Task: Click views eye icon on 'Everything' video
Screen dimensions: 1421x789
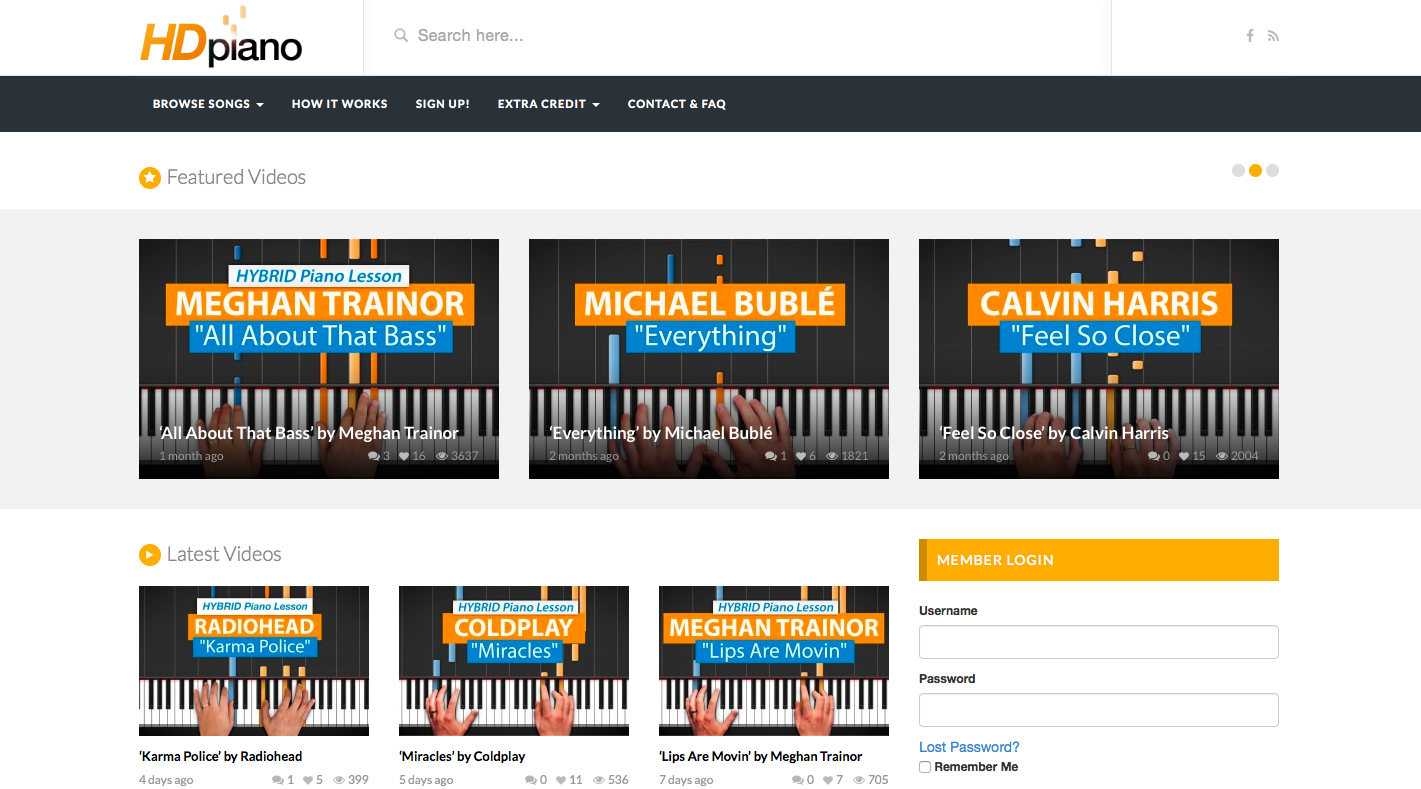Action: click(832, 456)
